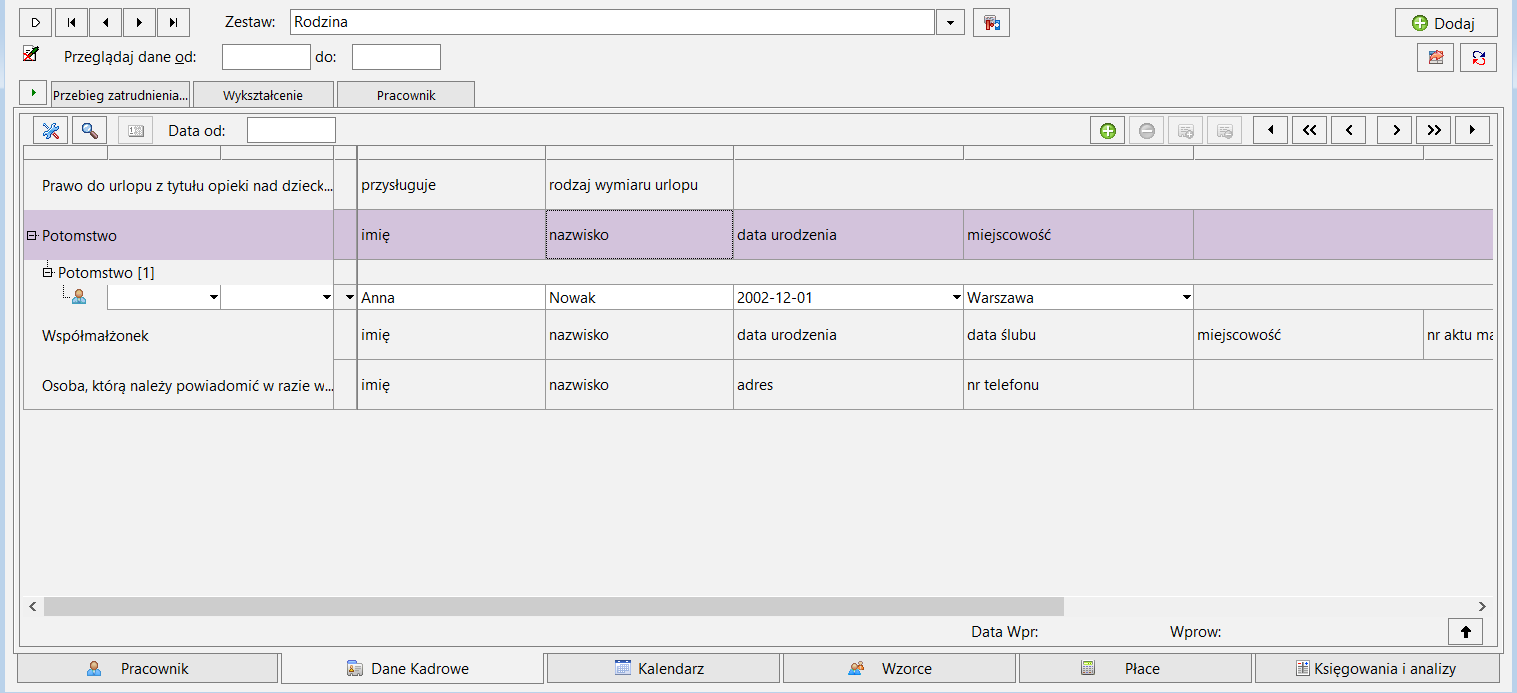Click the grayed calendar icon beside Data od
1517x693 pixels.
[x=136, y=130]
